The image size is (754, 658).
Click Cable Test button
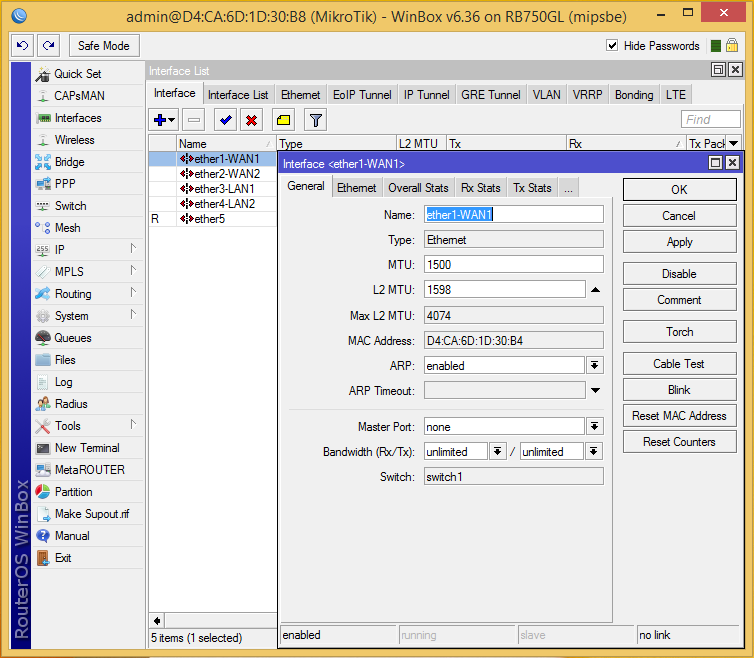coord(679,364)
